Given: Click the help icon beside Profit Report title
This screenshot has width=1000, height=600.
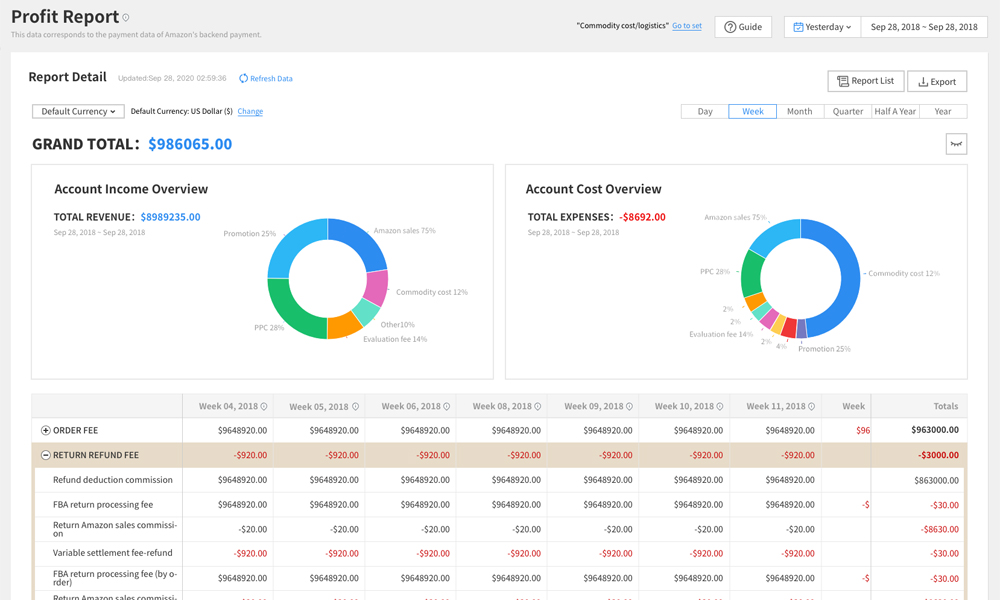Looking at the screenshot, I should 126,18.
